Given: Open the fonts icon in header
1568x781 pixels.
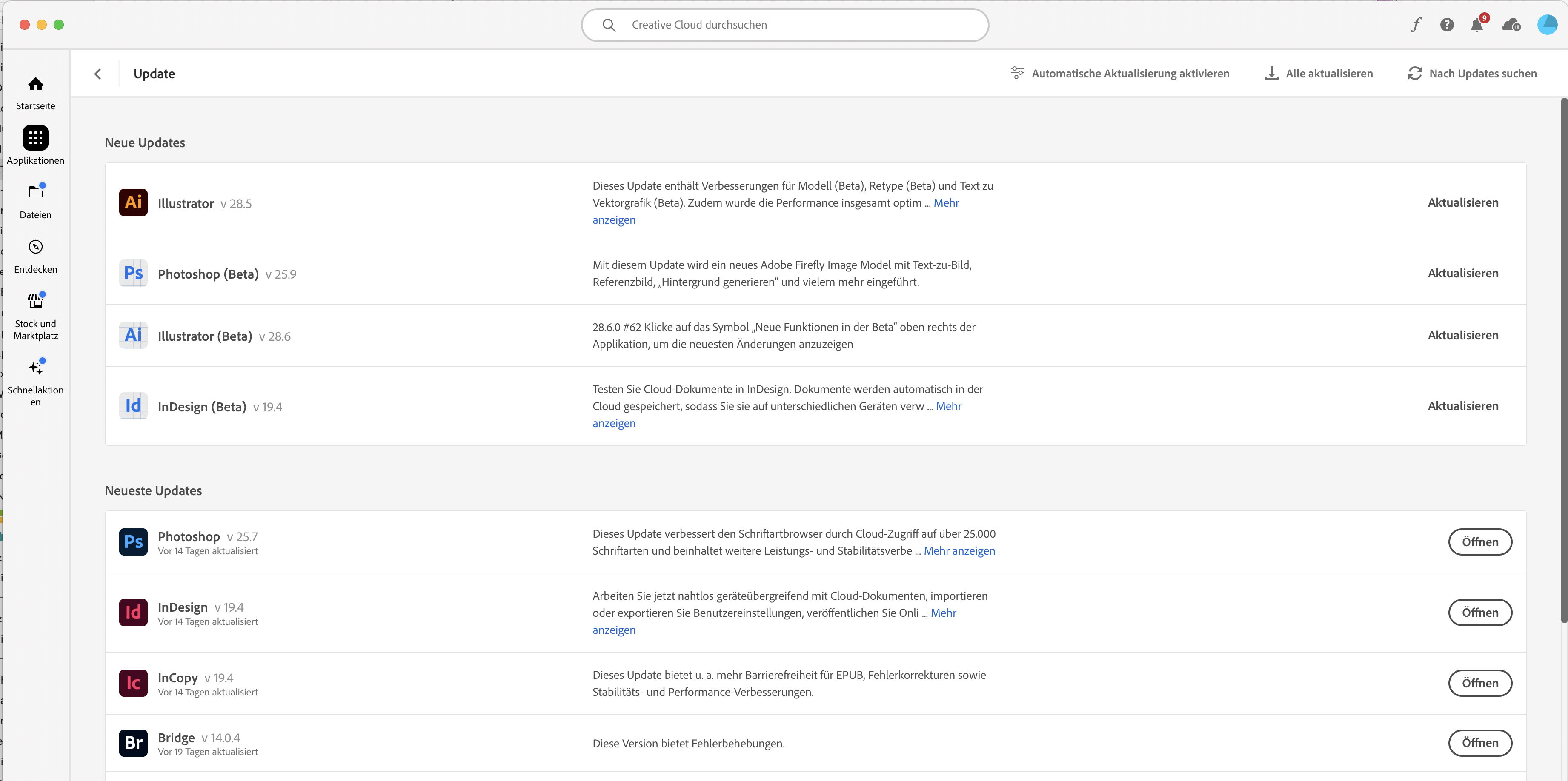Looking at the screenshot, I should click(x=1416, y=25).
